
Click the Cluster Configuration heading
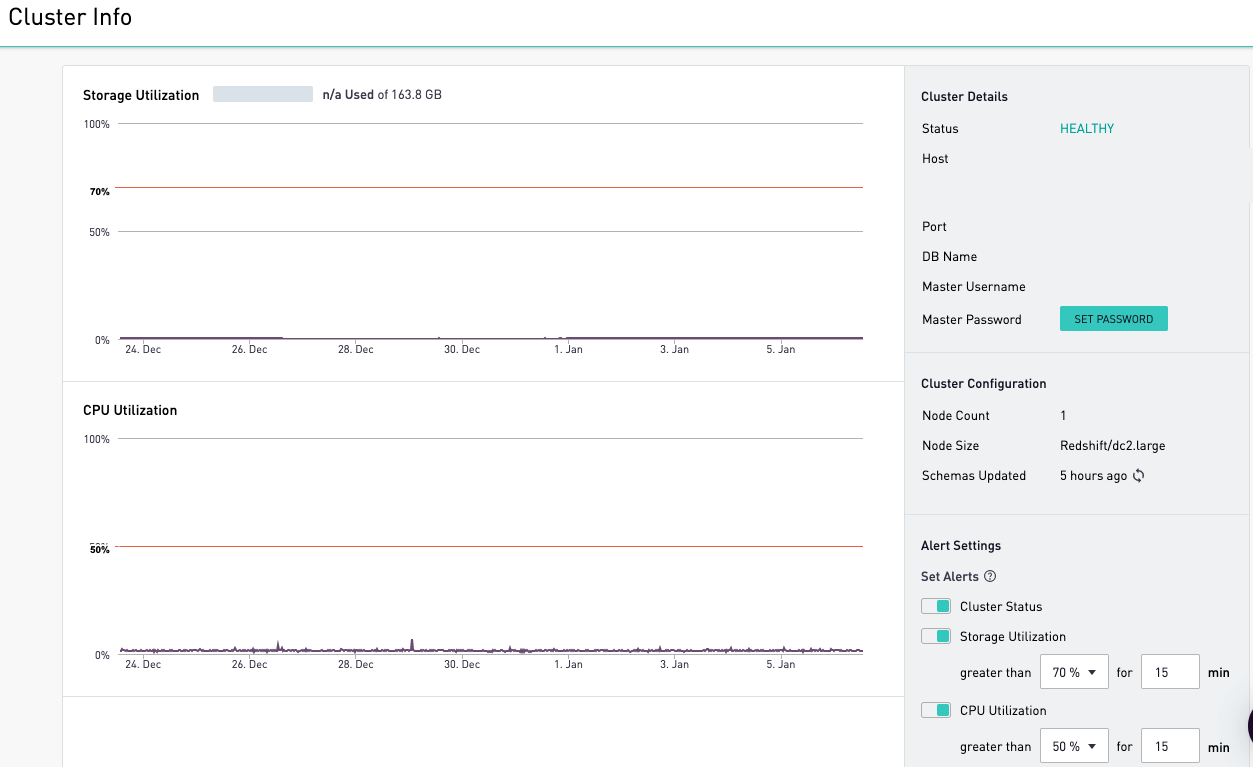(984, 384)
